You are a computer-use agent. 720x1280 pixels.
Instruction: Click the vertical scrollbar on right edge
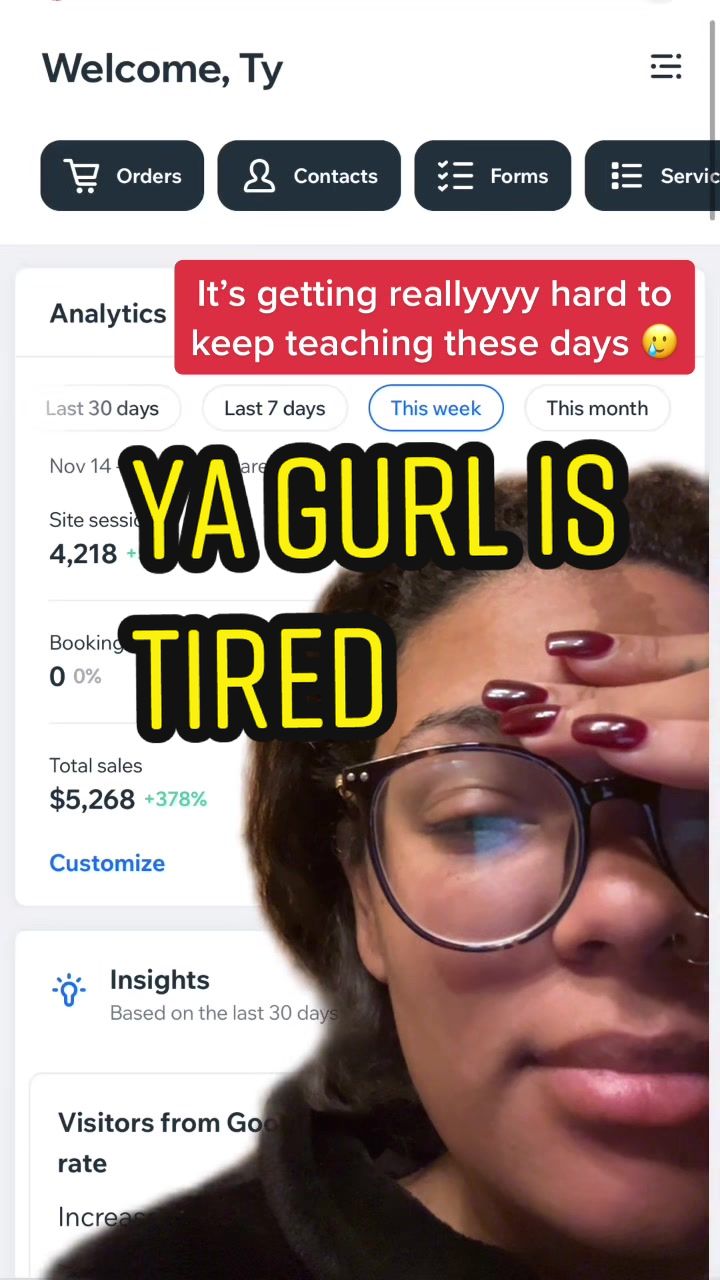[713, 110]
